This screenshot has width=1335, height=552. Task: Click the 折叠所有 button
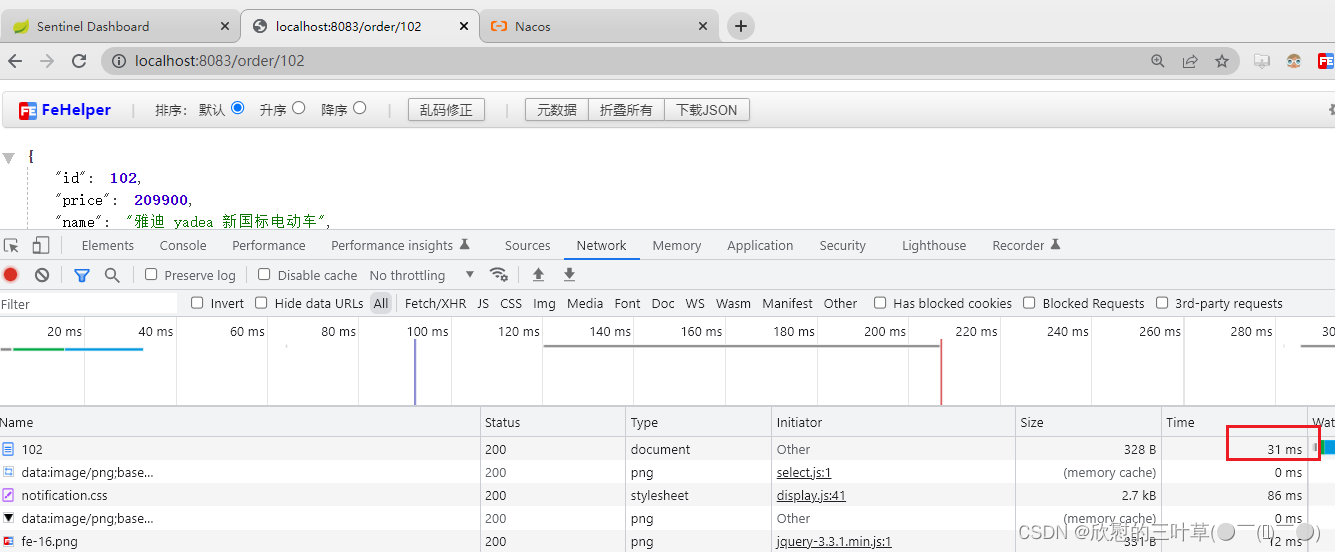[x=626, y=110]
